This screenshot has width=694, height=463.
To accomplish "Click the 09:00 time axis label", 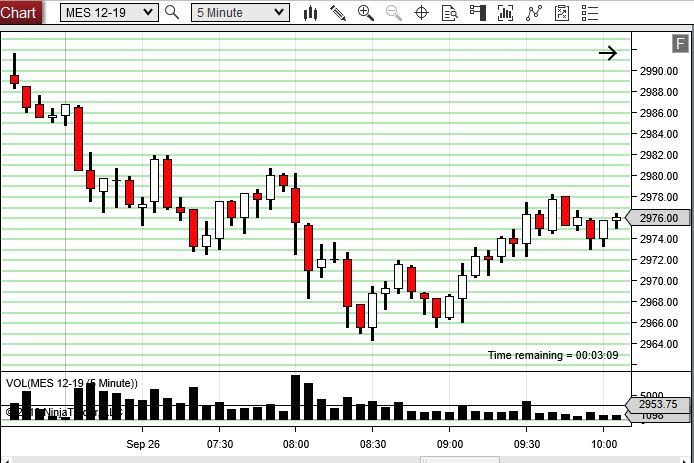I will pos(450,444).
